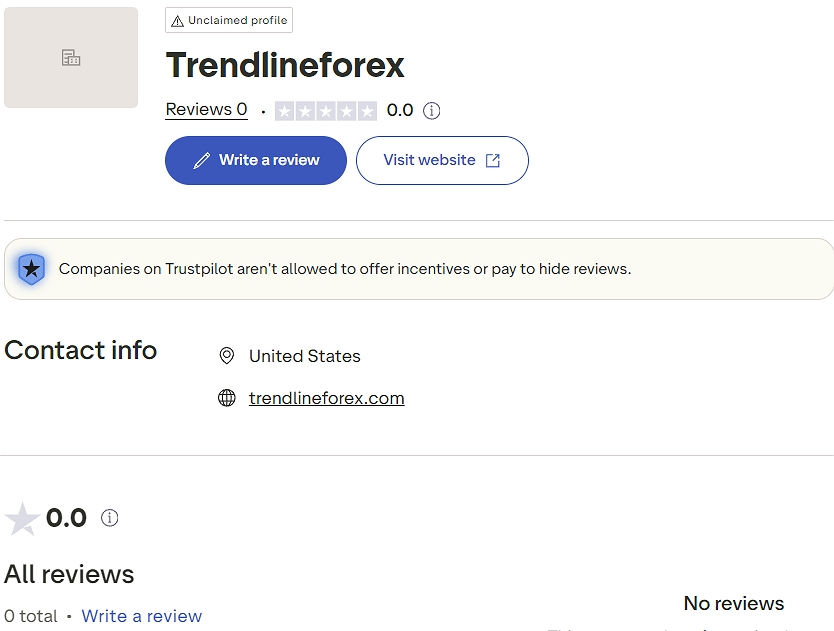Click the Unclaimed profile badge
834x631 pixels.
229,20
